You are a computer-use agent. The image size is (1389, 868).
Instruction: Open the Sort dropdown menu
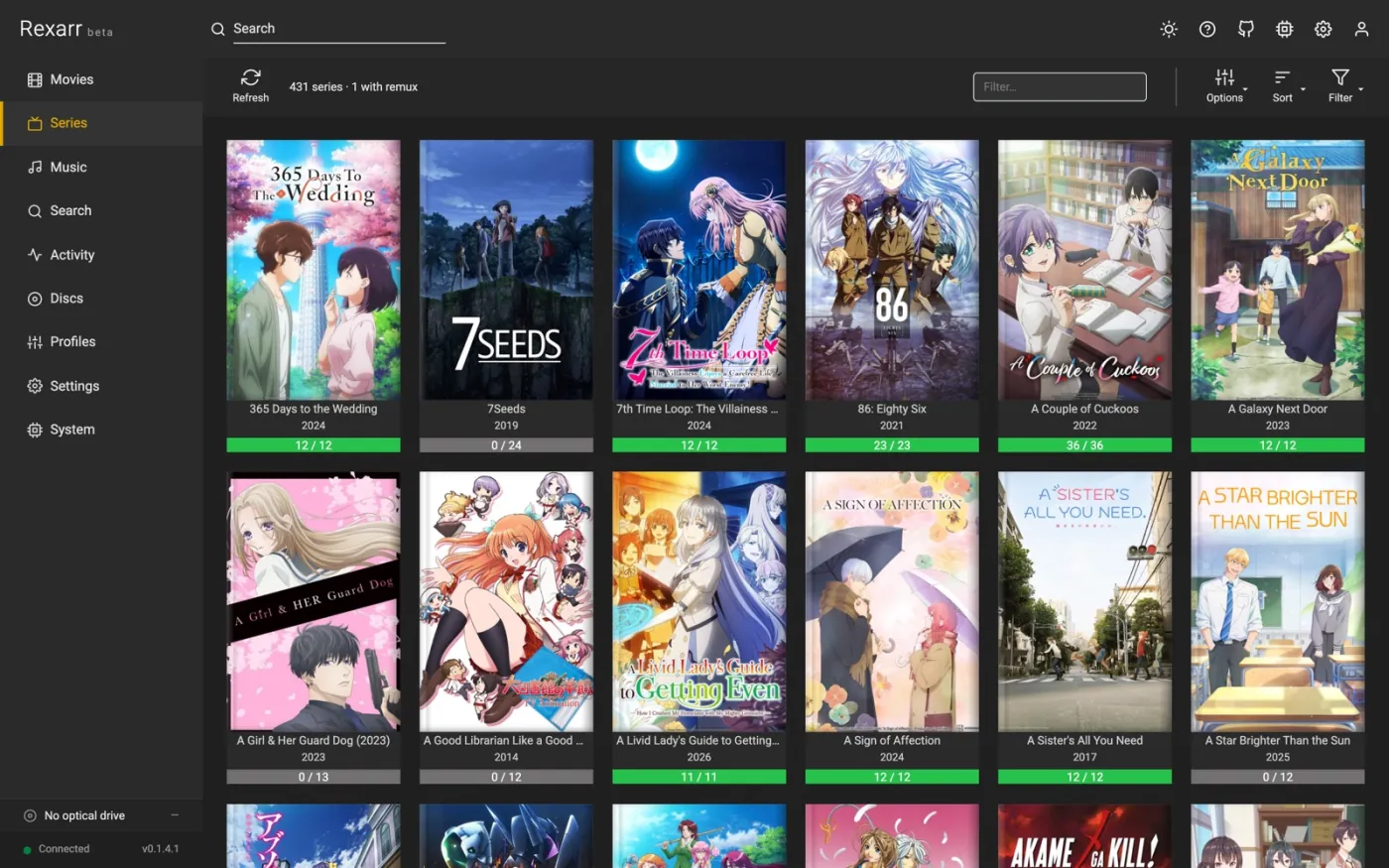click(1284, 86)
